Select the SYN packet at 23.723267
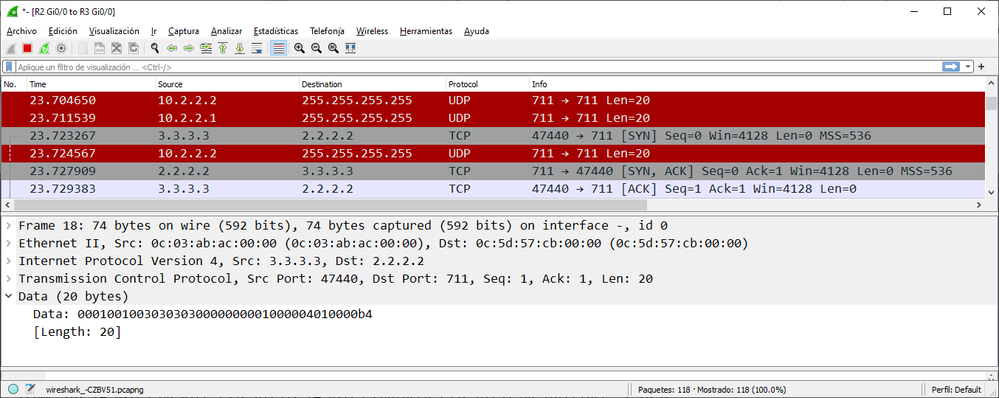This screenshot has width=999, height=398. coord(493,136)
